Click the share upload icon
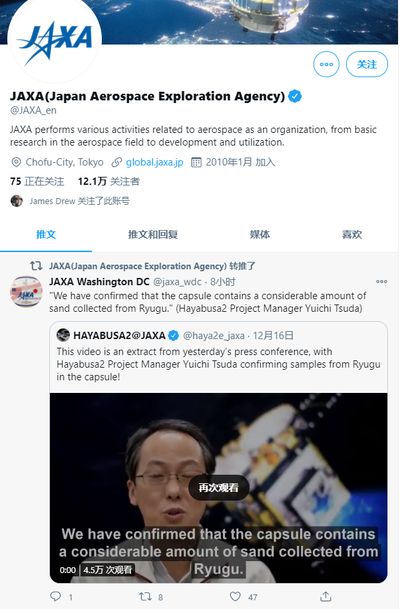Screen dimensions: 400x609 coord(325,596)
